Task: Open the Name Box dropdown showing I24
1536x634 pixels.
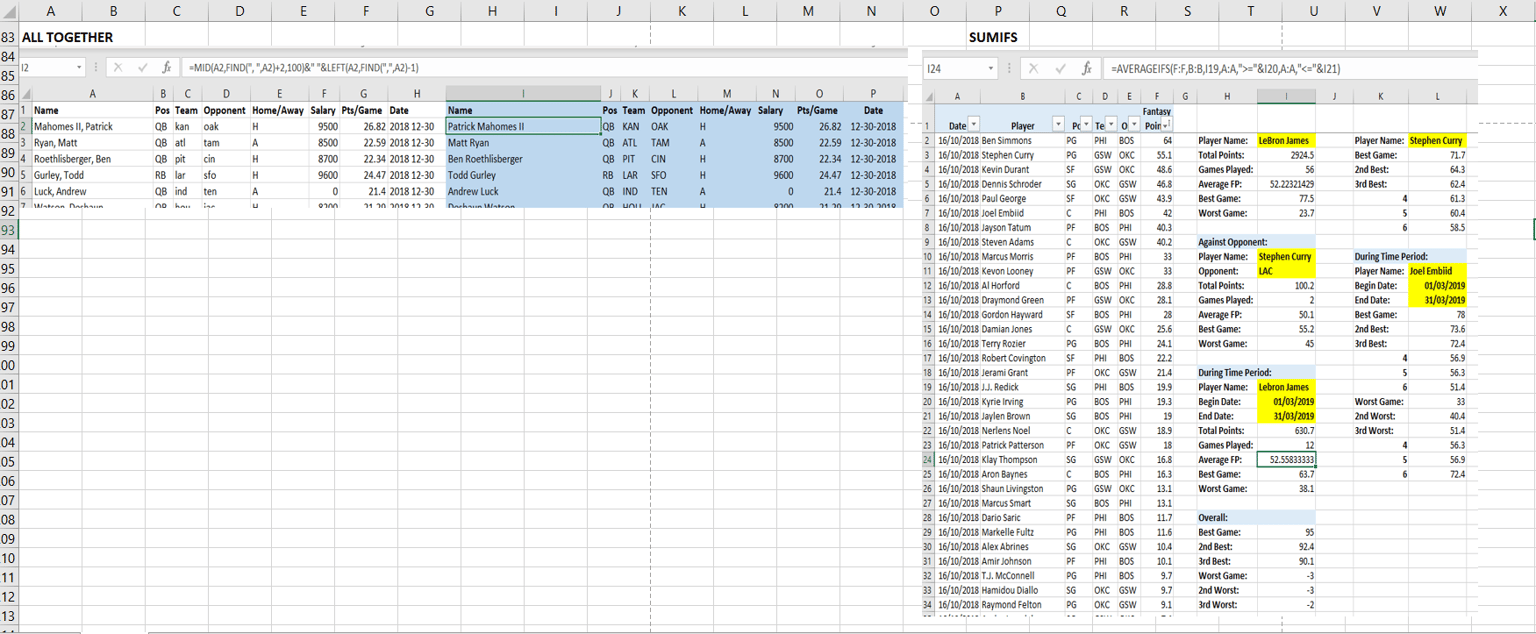Action: (x=992, y=70)
